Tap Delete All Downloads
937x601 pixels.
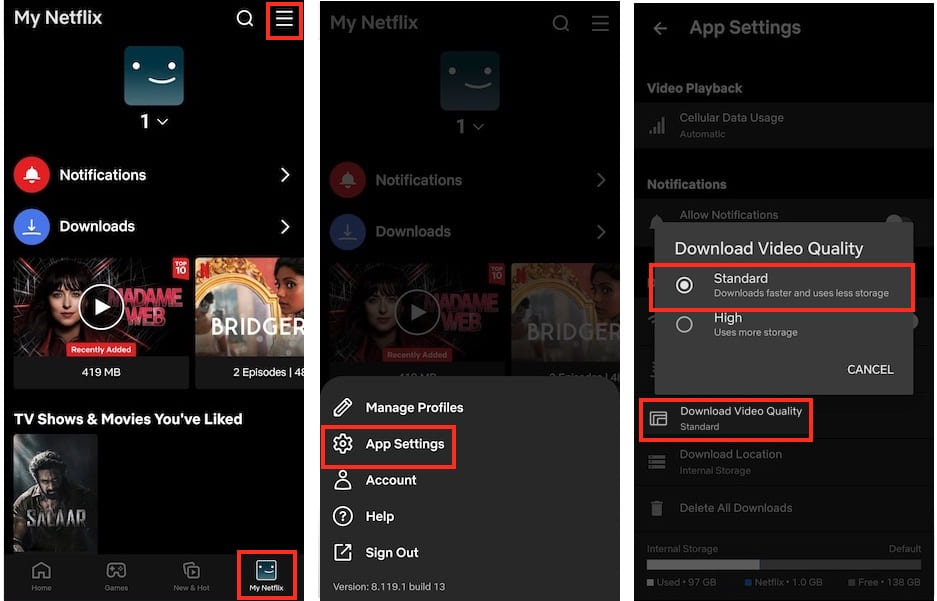coord(736,508)
